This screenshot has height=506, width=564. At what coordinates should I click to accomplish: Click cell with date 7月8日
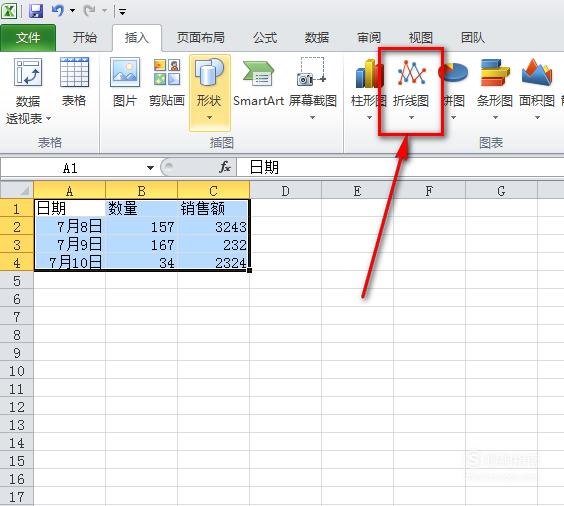(x=69, y=226)
